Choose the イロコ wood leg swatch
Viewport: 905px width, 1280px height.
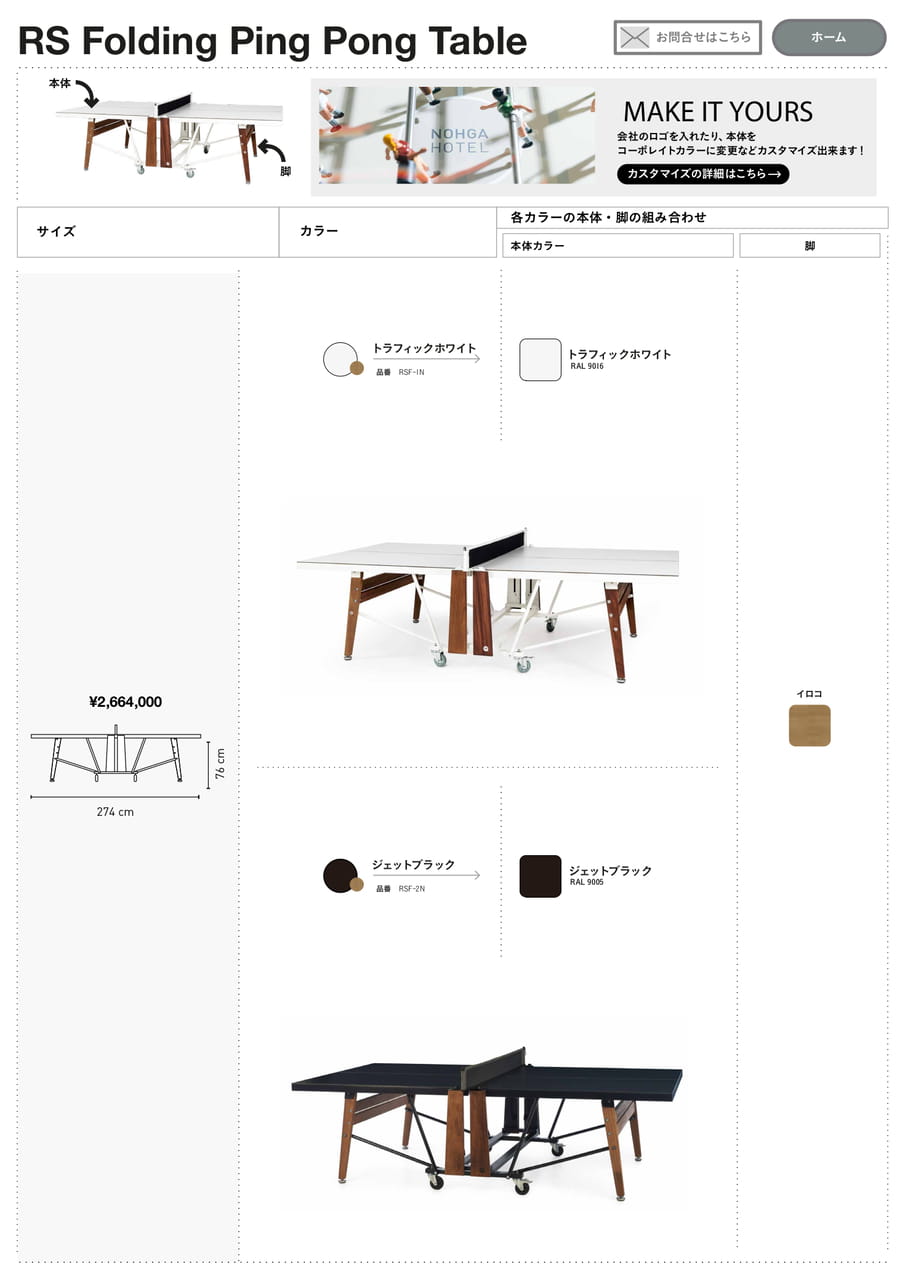(809, 726)
